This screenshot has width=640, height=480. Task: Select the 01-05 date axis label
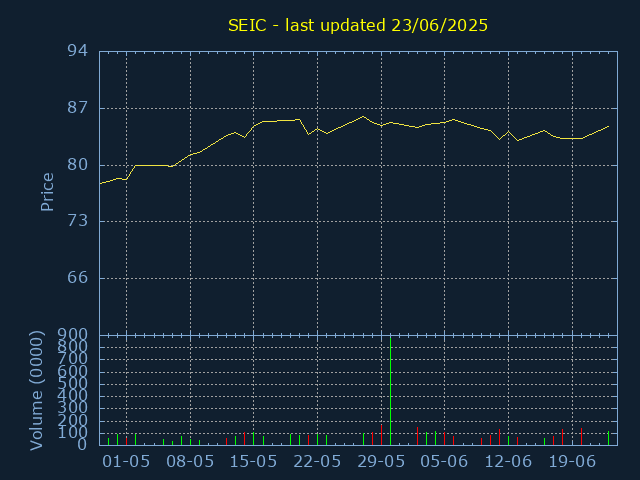126,462
